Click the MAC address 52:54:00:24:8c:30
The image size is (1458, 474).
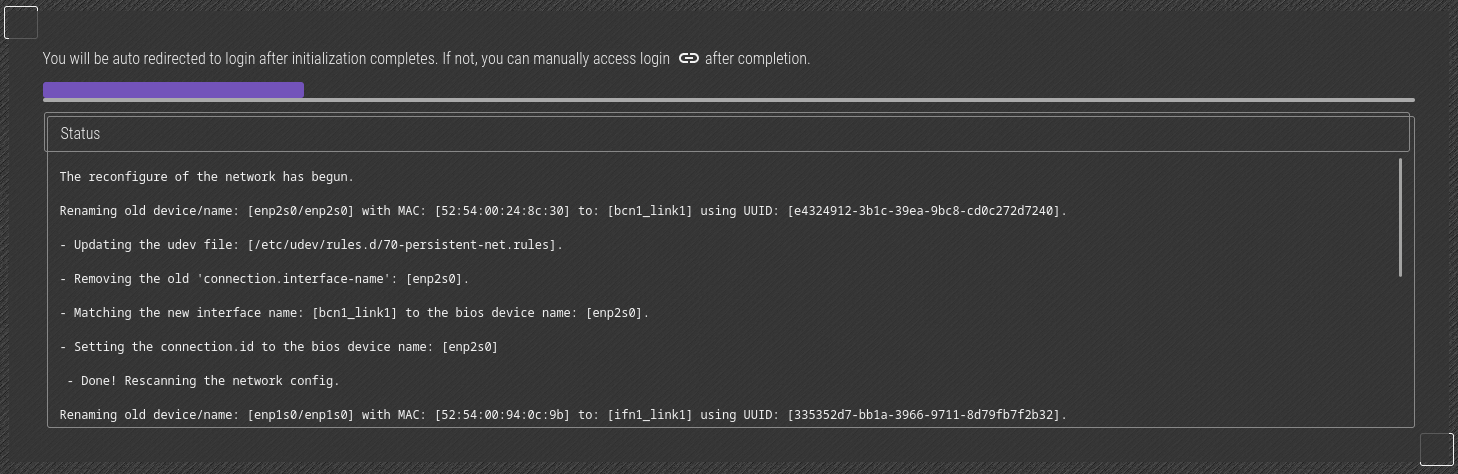point(502,211)
